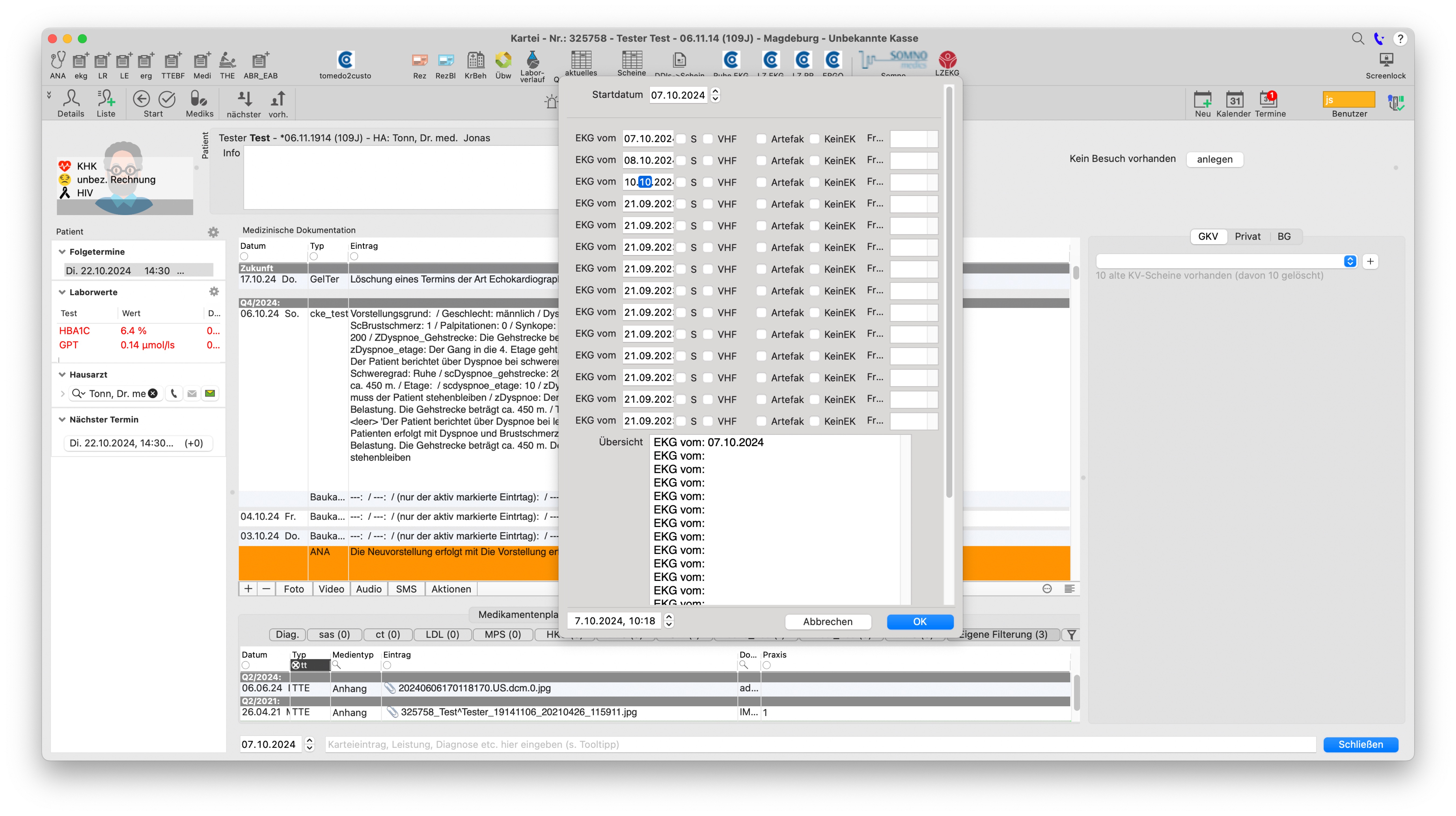The image size is (1456, 816).
Task: Open the Spotlight search magnifier icon
Action: point(1358,39)
